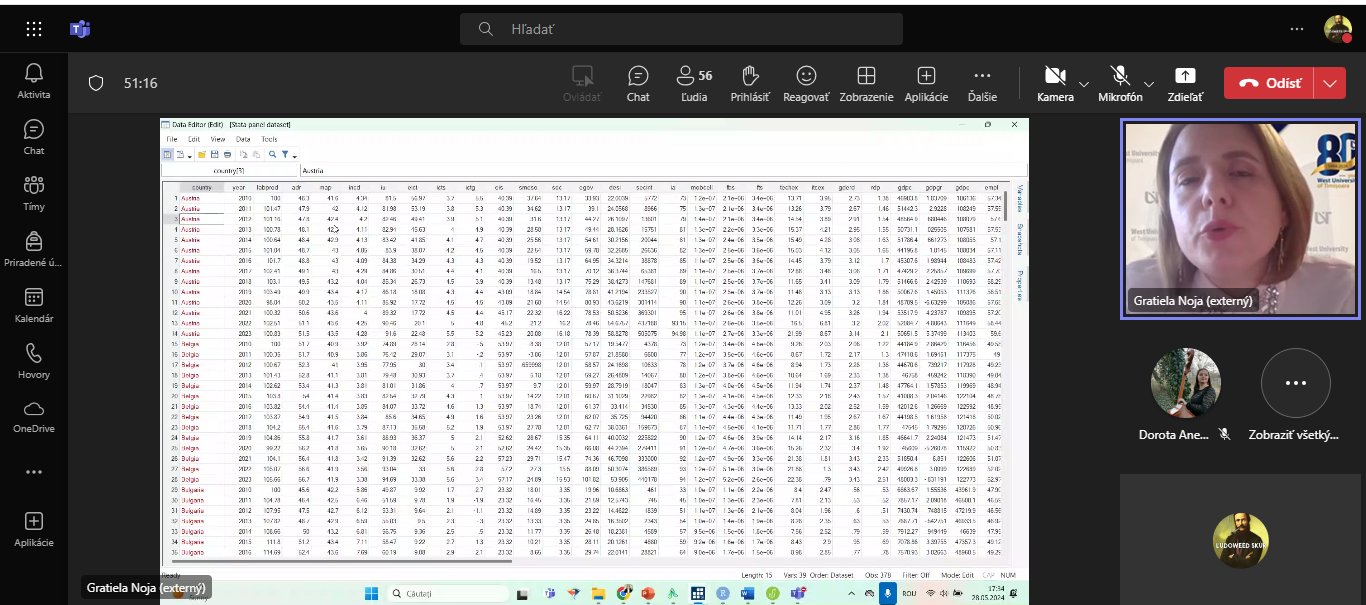Open the Kalendár calendar view
The image size is (1366, 605).
34,304
